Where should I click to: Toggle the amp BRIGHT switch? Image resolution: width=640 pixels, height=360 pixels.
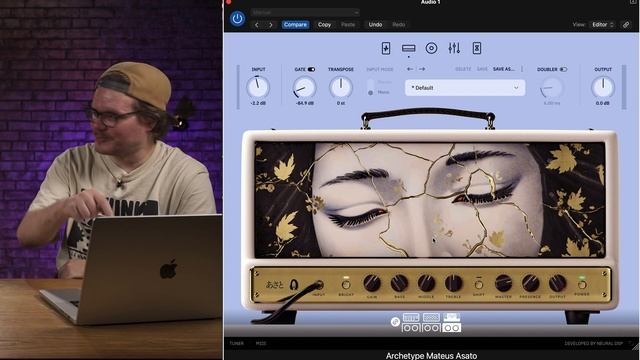pyautogui.click(x=346, y=284)
